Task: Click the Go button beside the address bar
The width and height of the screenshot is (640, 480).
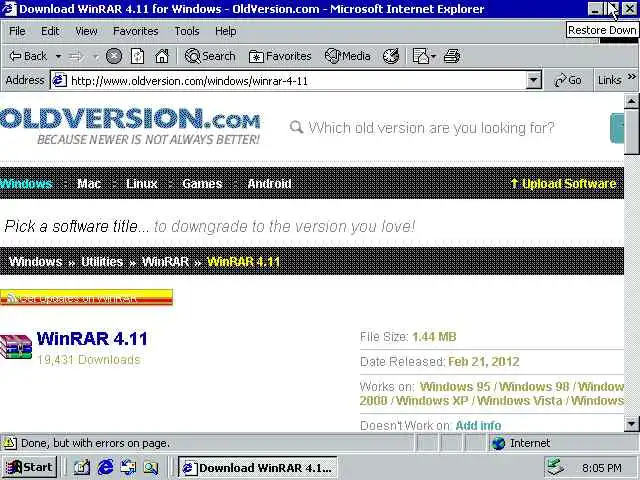Action: (x=568, y=80)
